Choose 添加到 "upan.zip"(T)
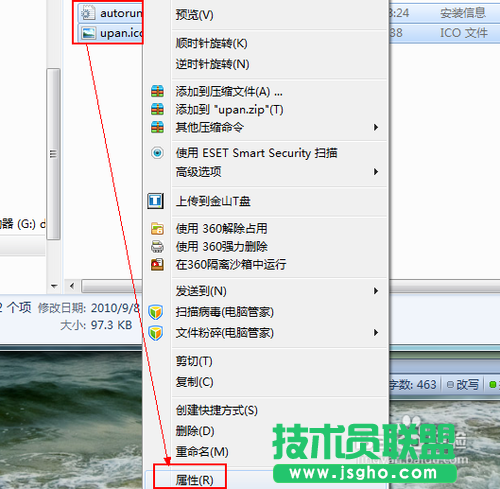The image size is (500, 489). click(x=230, y=109)
